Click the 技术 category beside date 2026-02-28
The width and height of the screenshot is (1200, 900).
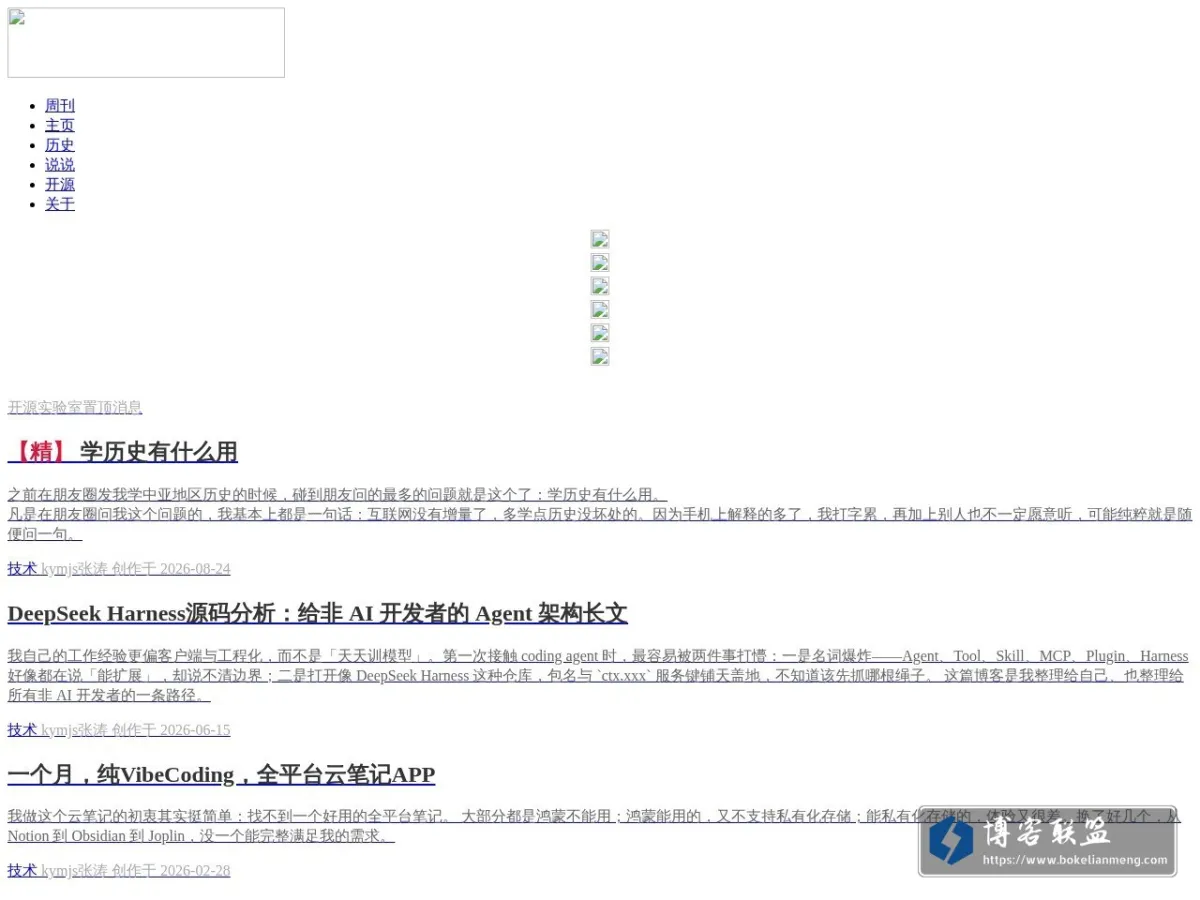[x=22, y=871]
